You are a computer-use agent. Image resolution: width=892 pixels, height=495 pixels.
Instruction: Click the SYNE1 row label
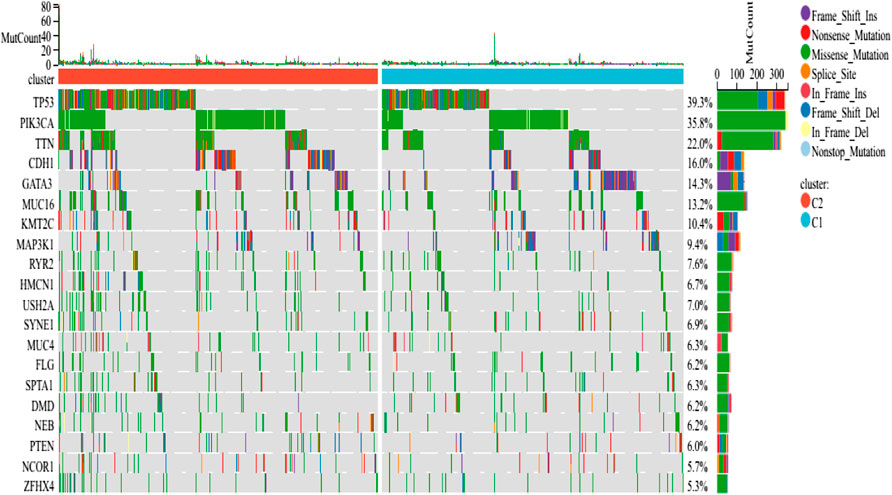(x=39, y=325)
